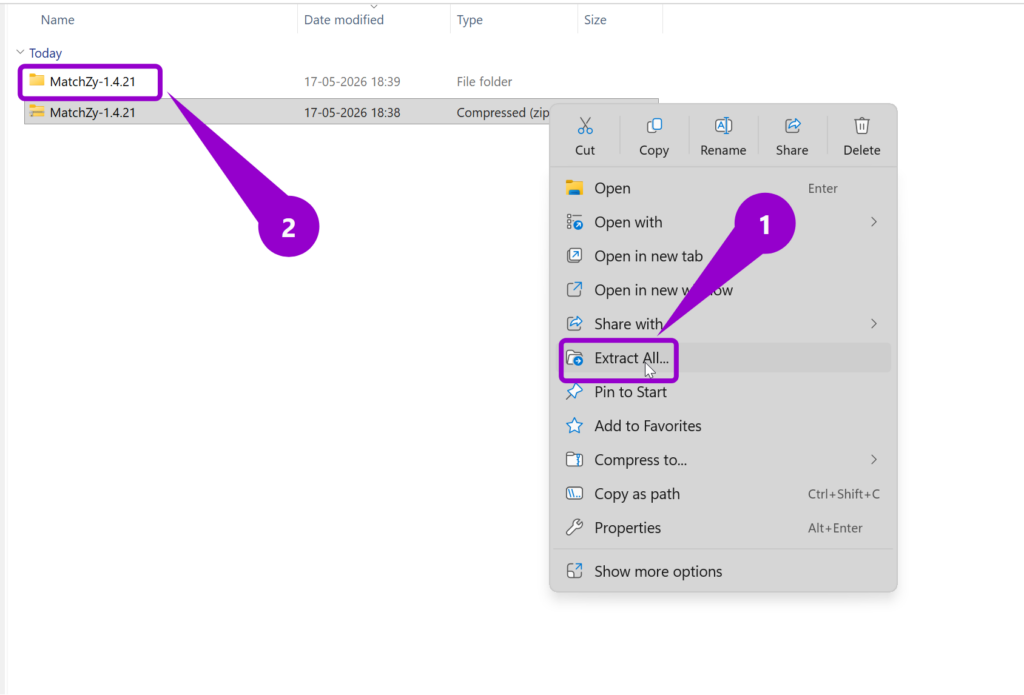
Task: Expand the Share with submenu arrow
Action: [873, 323]
